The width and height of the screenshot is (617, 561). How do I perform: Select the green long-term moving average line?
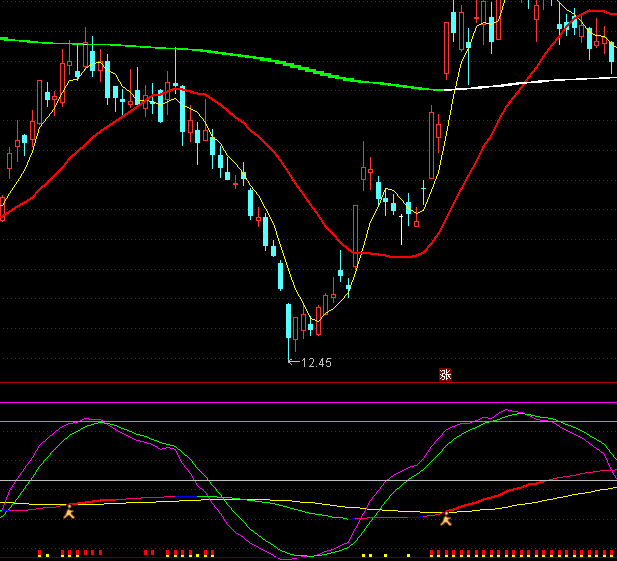coord(250,58)
